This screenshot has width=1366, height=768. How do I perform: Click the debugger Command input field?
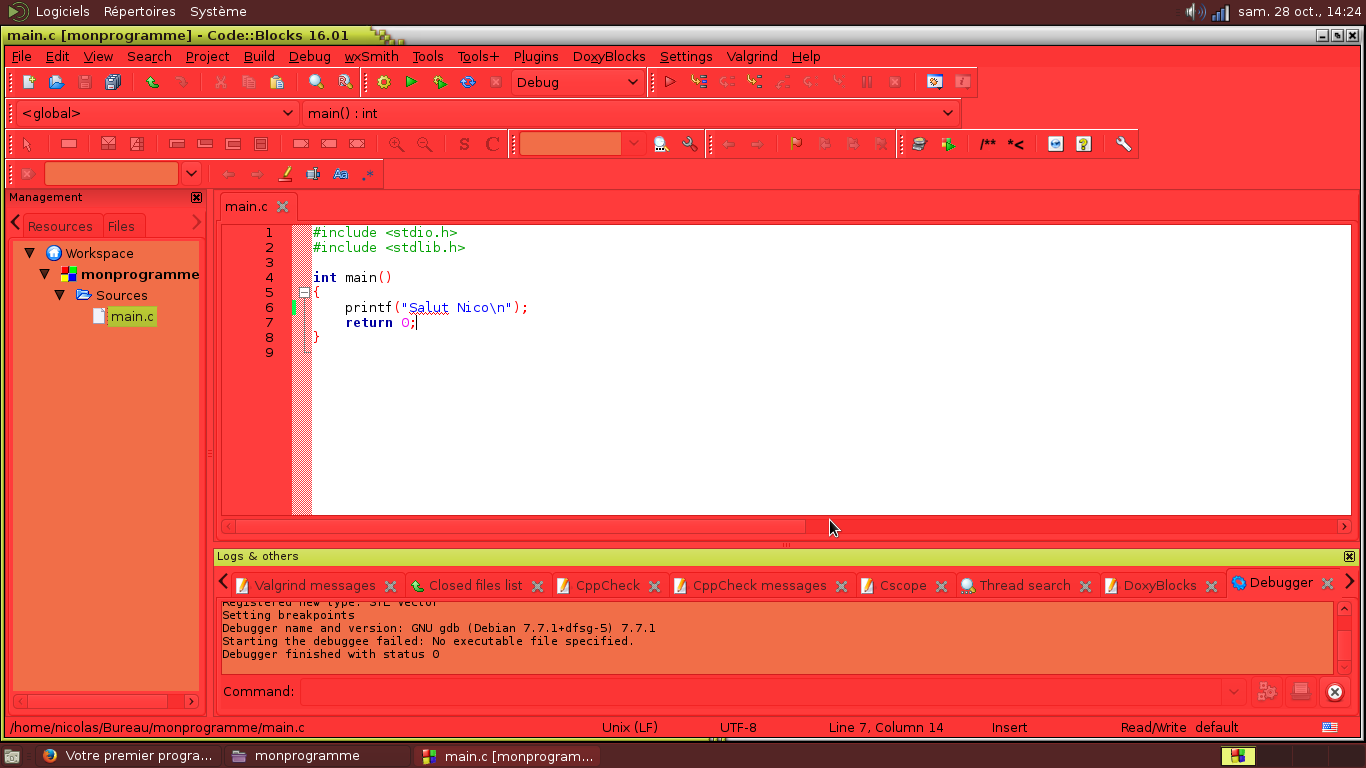[x=760, y=691]
